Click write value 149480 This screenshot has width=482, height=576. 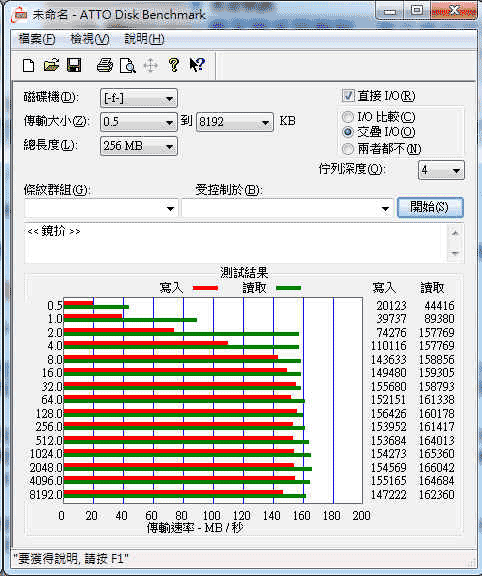click(x=389, y=373)
